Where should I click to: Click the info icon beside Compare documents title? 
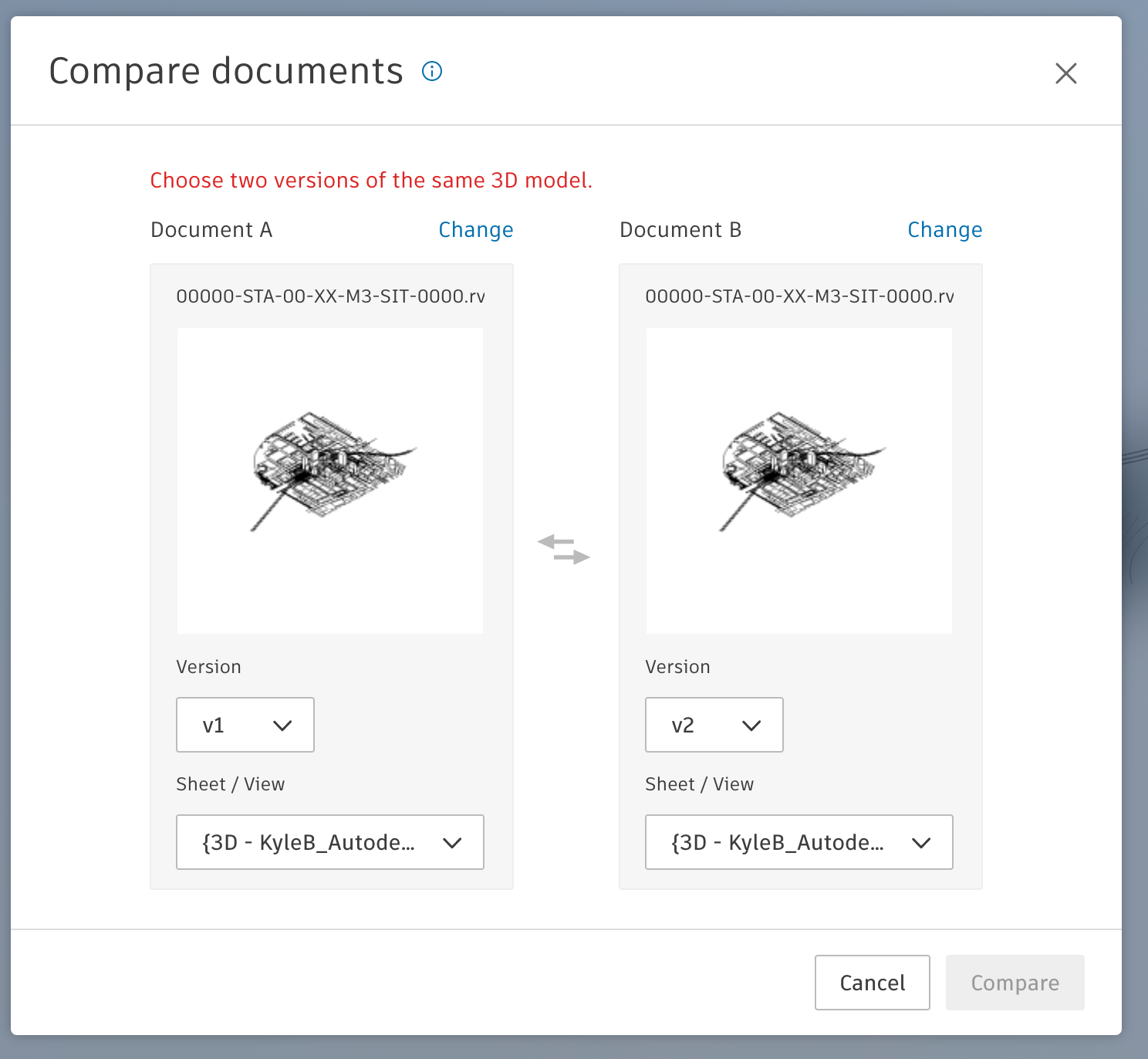[x=432, y=71]
